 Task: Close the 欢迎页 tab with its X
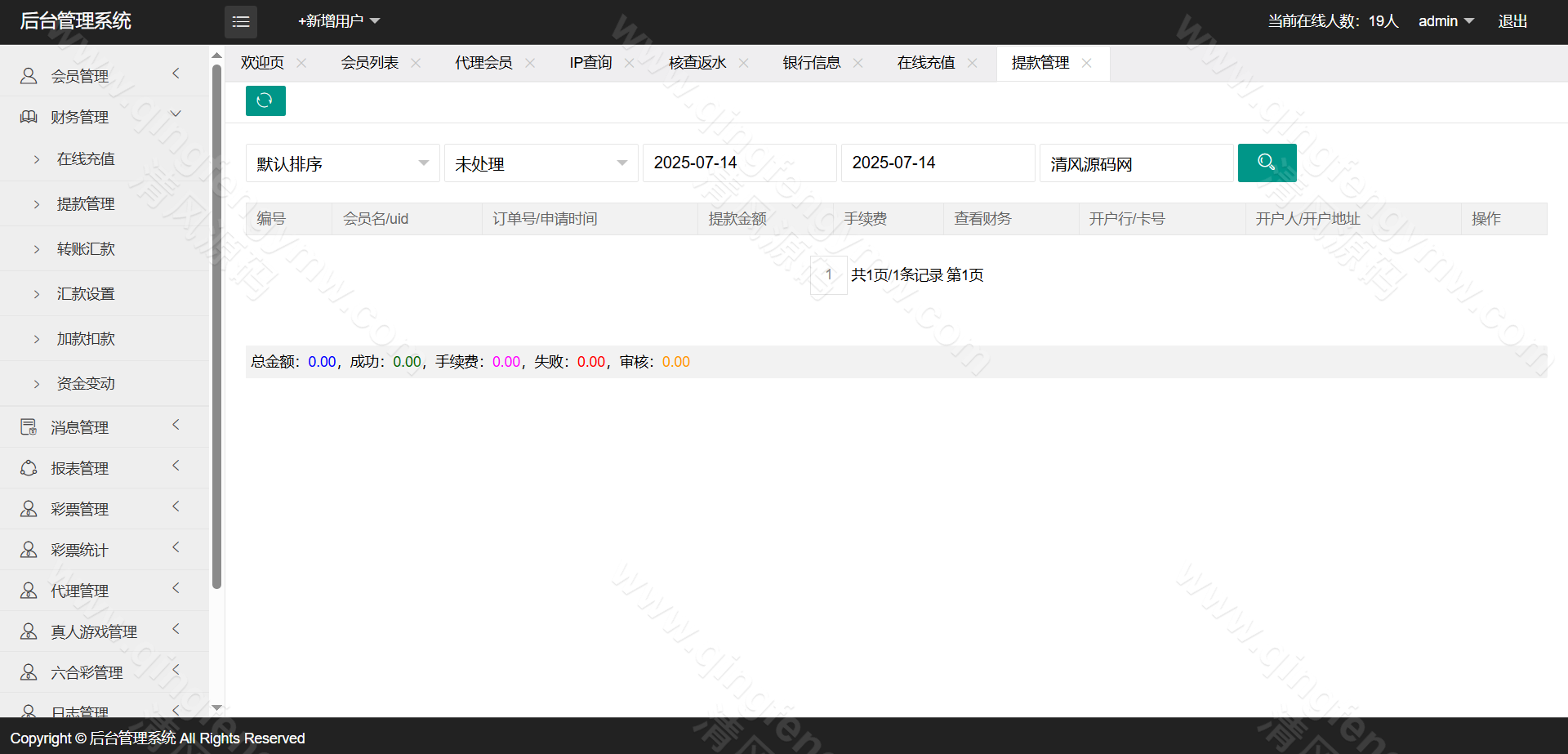pos(301,63)
